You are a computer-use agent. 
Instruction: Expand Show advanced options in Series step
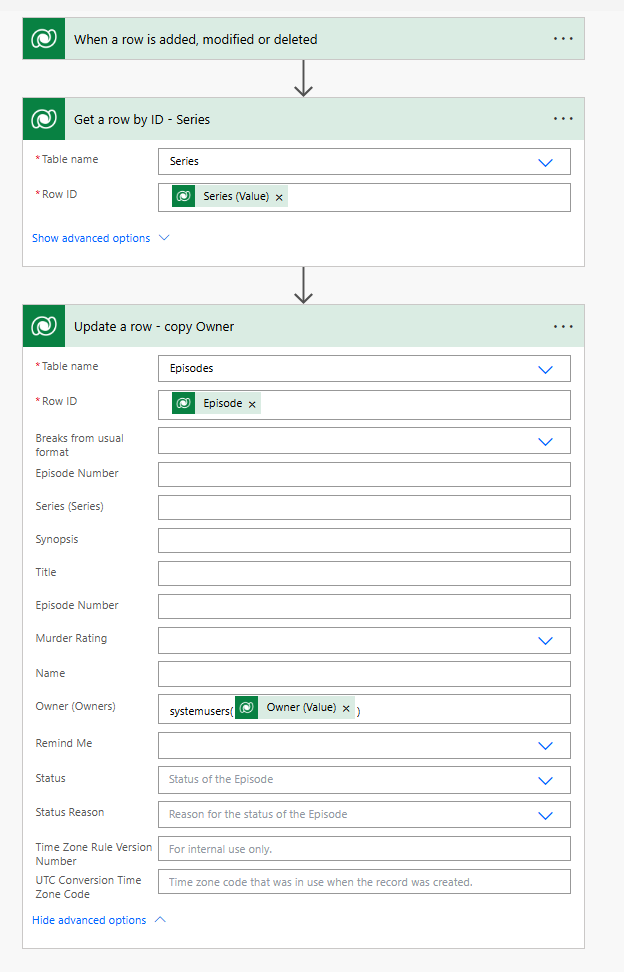[x=100, y=238]
